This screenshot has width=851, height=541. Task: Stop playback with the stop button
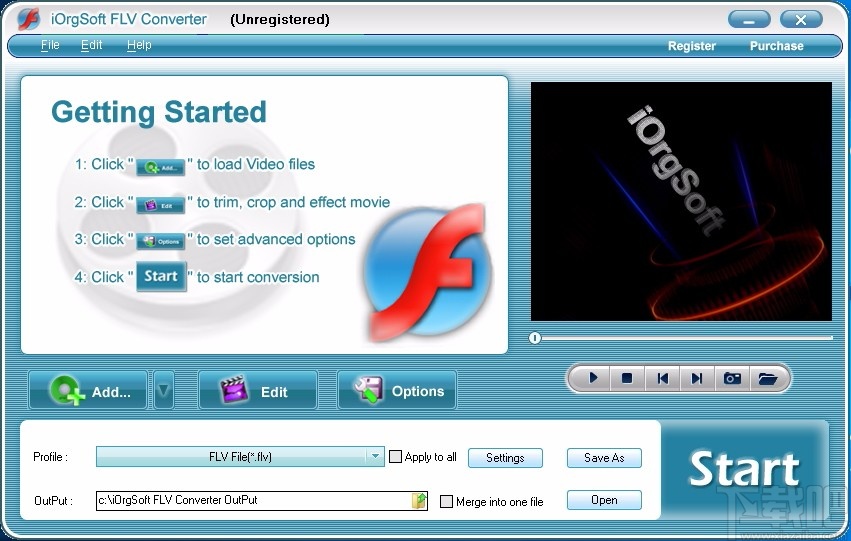(x=627, y=378)
